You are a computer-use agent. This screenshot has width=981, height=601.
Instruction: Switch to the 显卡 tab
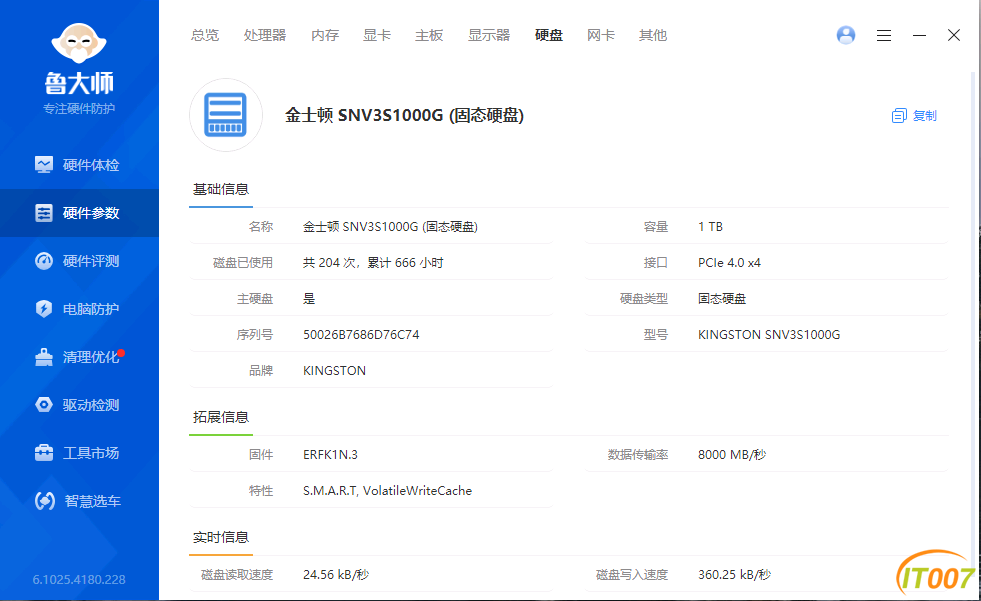377,36
